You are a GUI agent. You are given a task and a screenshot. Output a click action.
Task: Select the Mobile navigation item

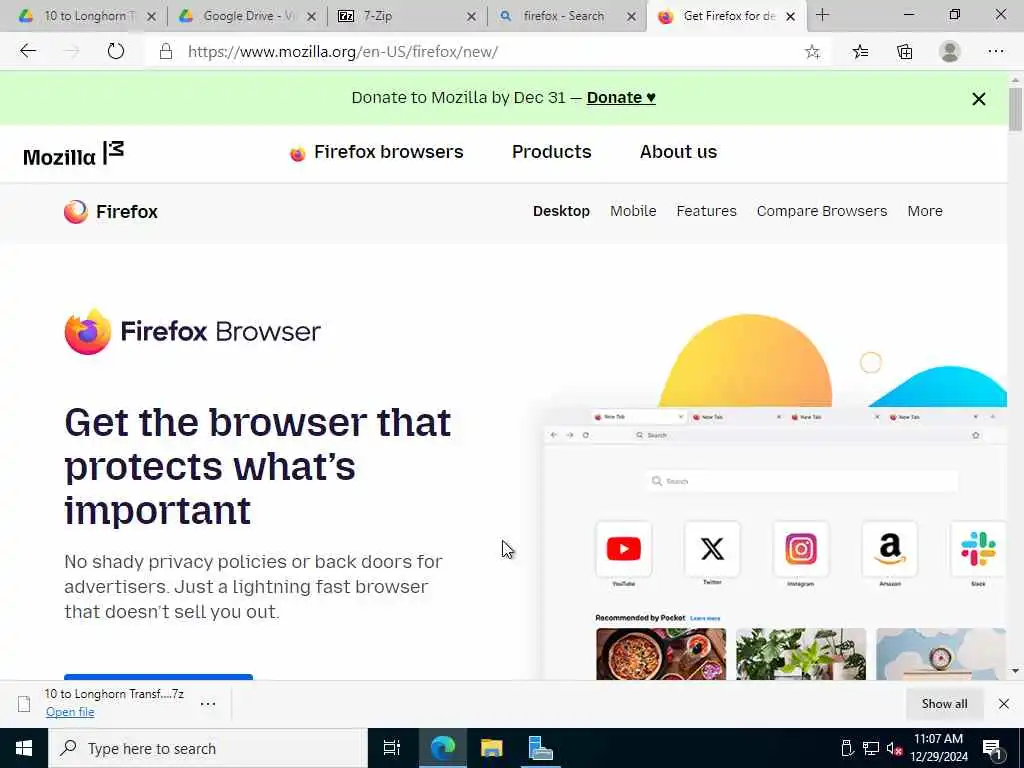633,211
